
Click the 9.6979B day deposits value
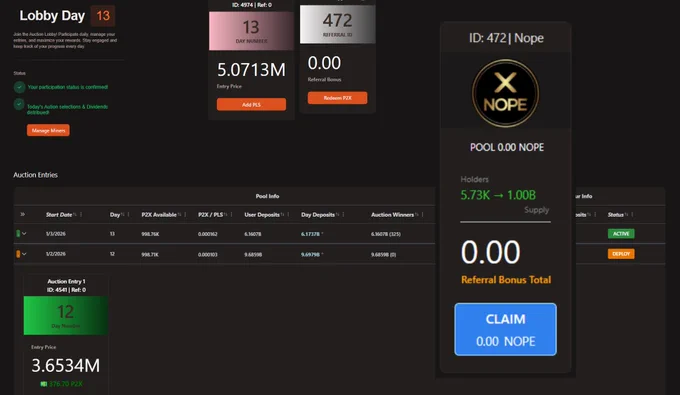(310, 255)
